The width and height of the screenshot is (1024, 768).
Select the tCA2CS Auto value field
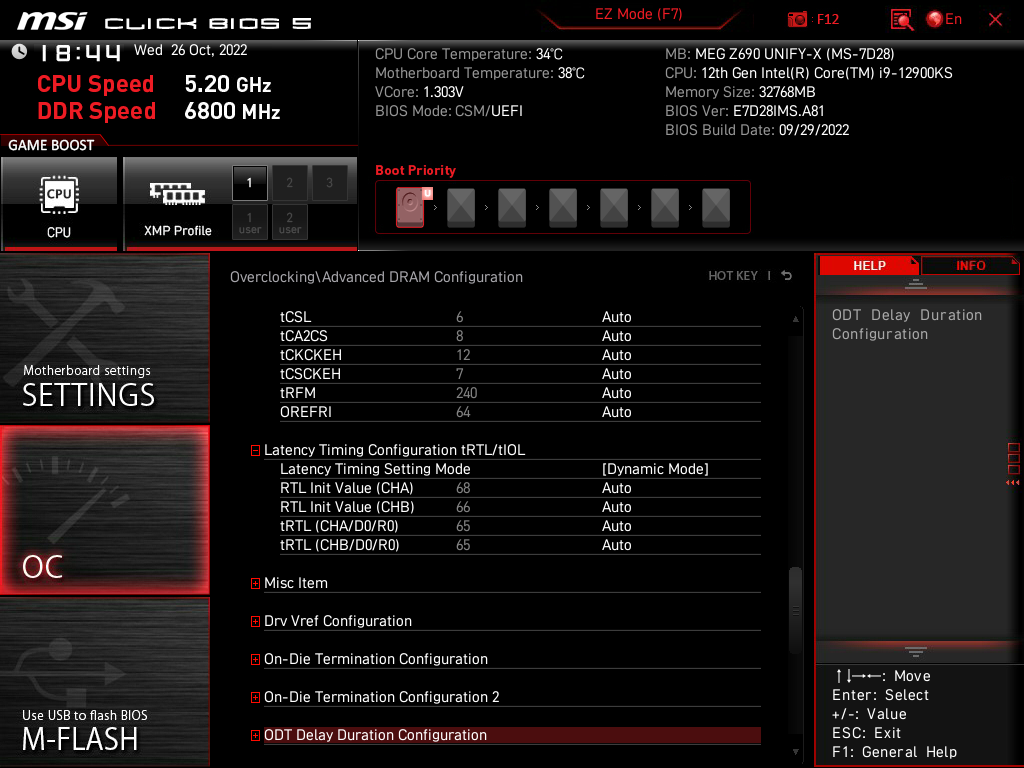pos(616,336)
